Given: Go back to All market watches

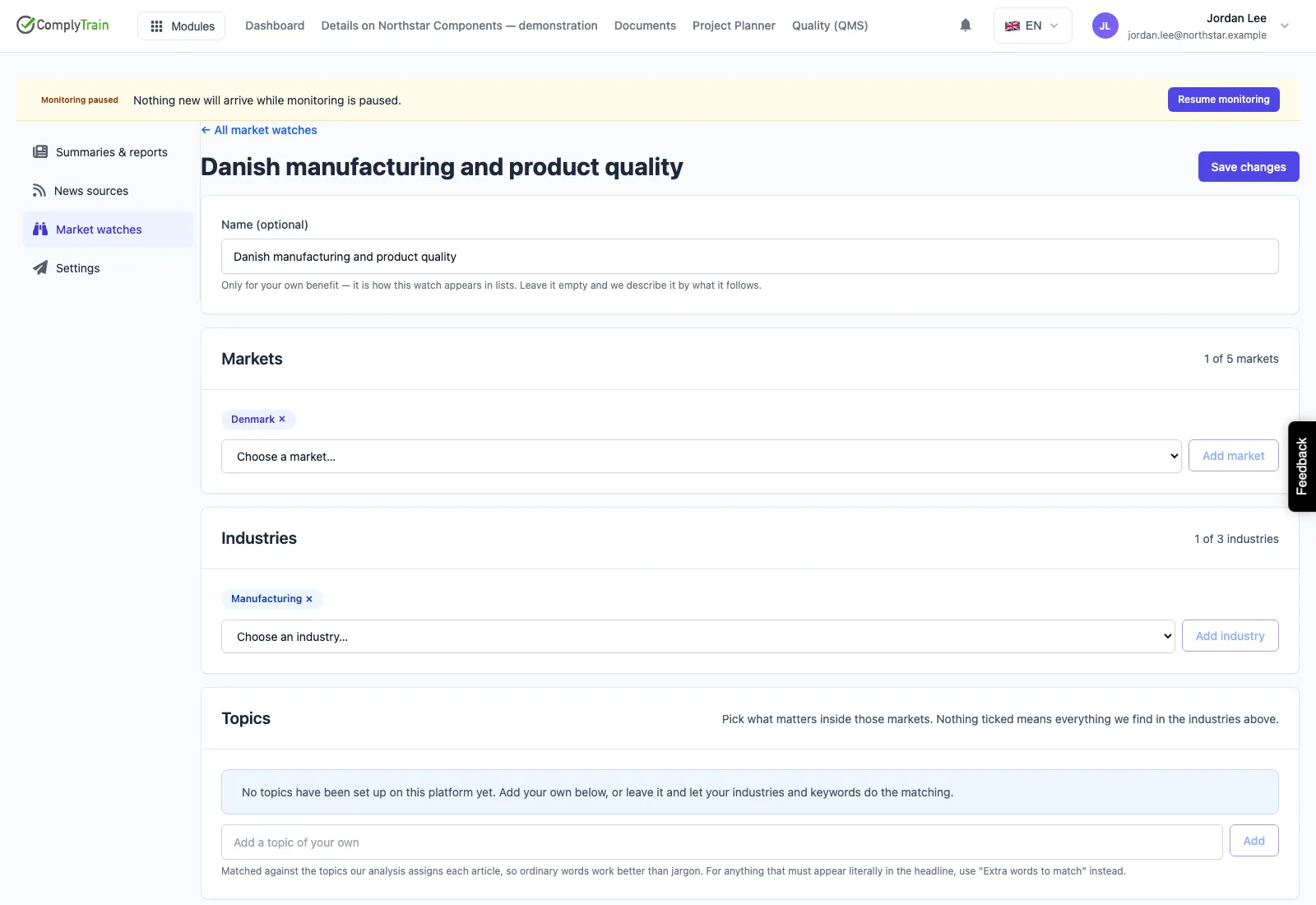Looking at the screenshot, I should 259,130.
